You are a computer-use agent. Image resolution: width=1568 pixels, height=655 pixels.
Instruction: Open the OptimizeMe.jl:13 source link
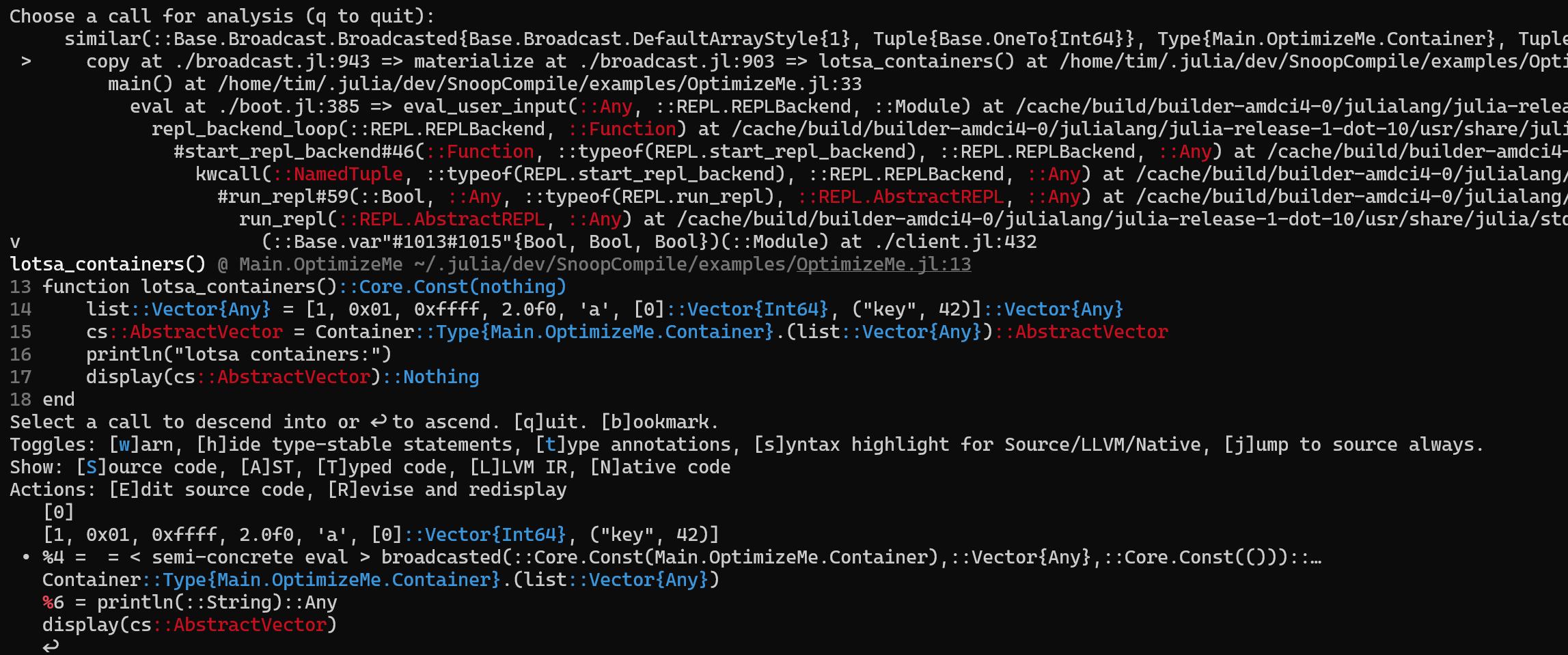coord(883,265)
